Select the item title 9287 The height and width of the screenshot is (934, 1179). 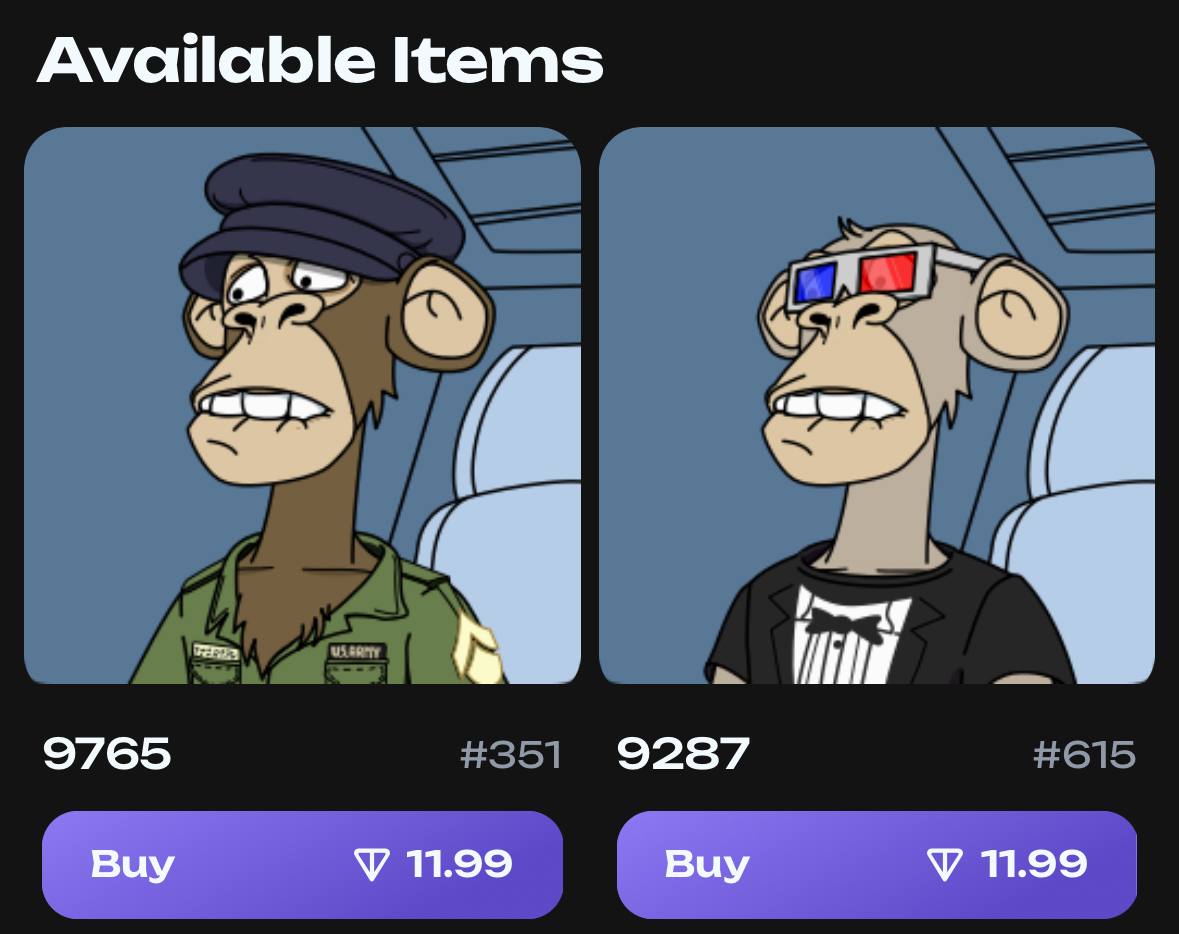[x=683, y=754]
